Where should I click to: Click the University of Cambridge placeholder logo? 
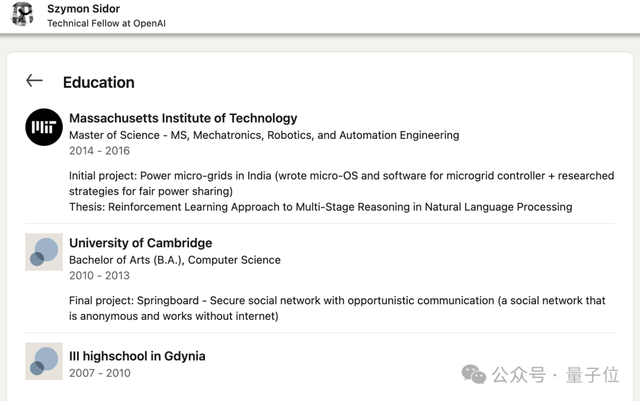point(44,252)
